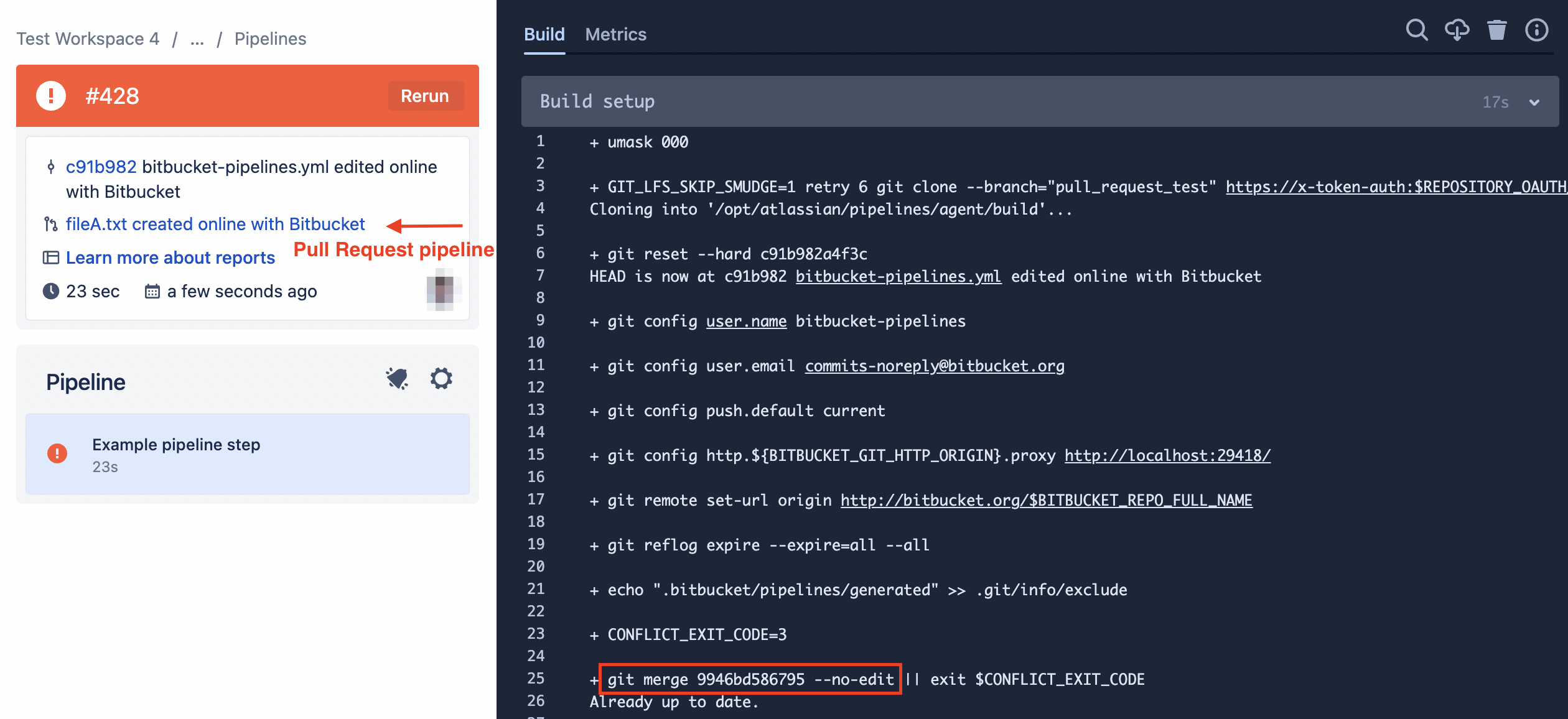The width and height of the screenshot is (1568, 719).
Task: Open pipeline notifications bell icon
Action: click(x=397, y=379)
